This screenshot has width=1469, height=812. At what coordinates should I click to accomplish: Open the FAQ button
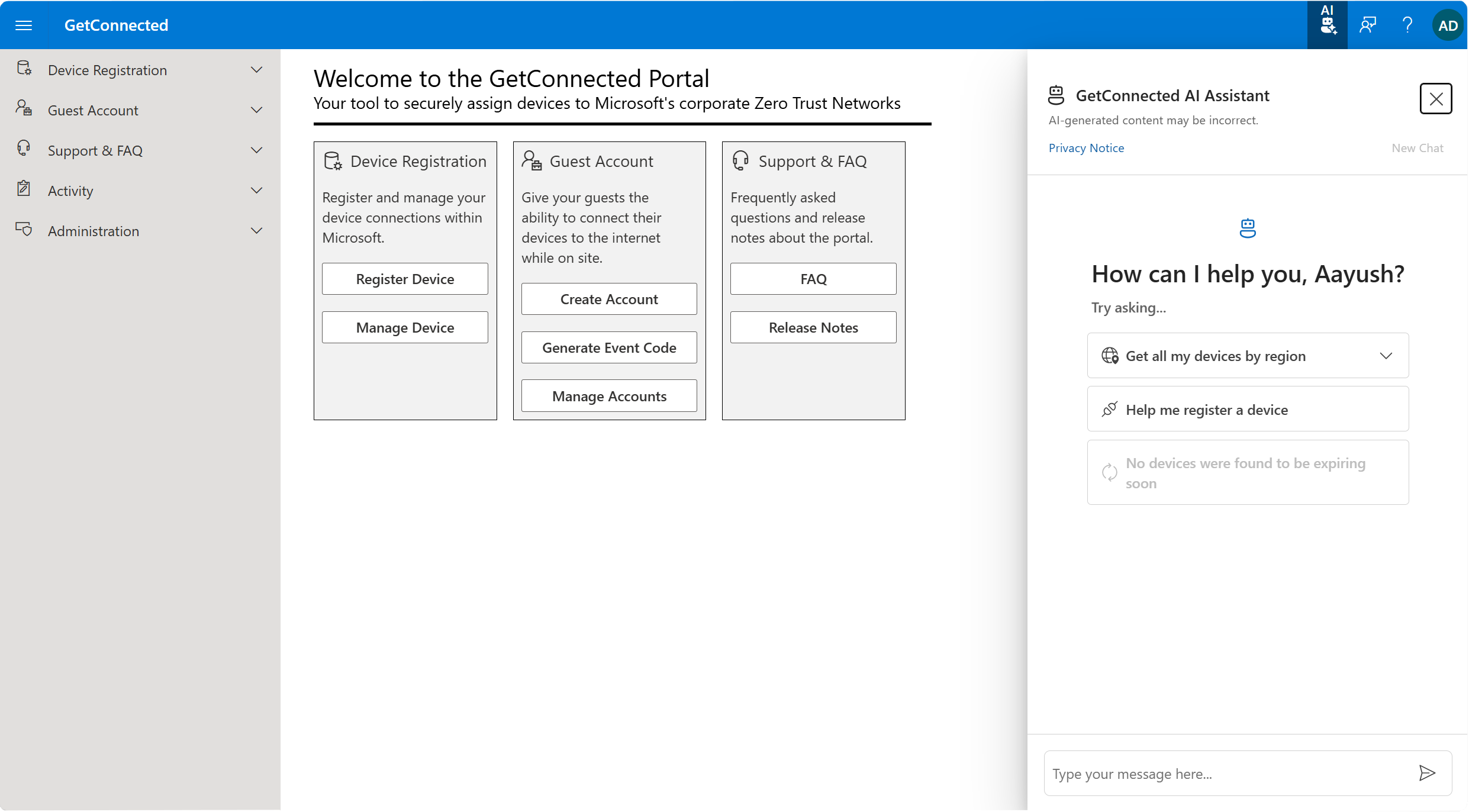(x=813, y=279)
